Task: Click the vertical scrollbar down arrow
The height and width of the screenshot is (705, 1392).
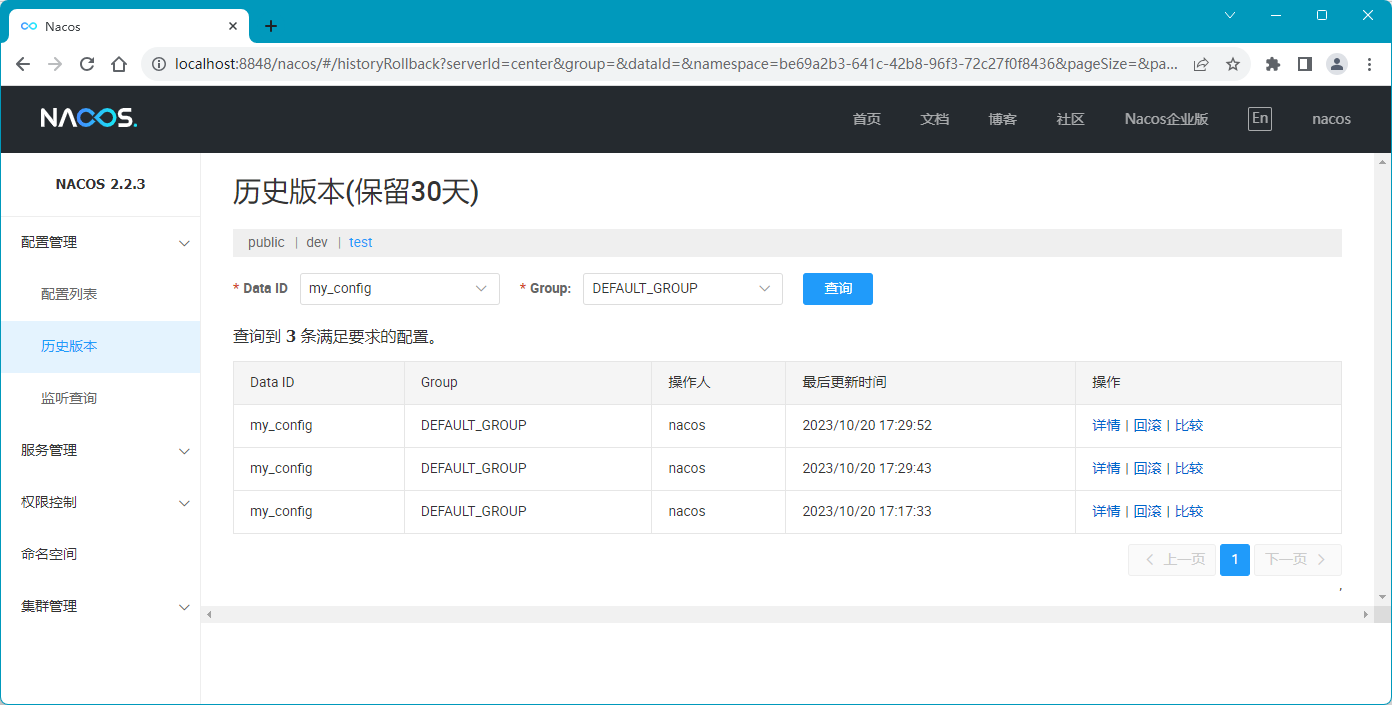Action: pyautogui.click(x=1383, y=597)
